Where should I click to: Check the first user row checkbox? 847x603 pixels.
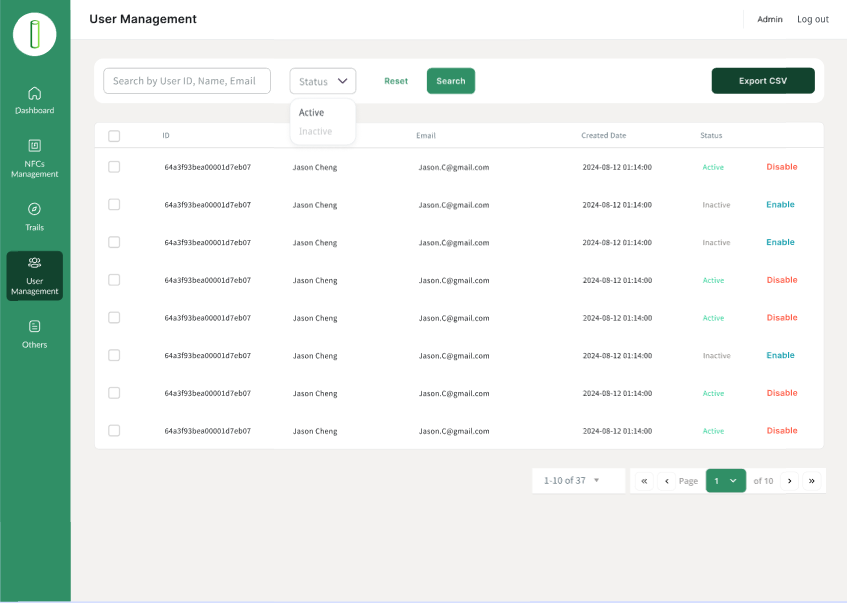[x=114, y=167]
